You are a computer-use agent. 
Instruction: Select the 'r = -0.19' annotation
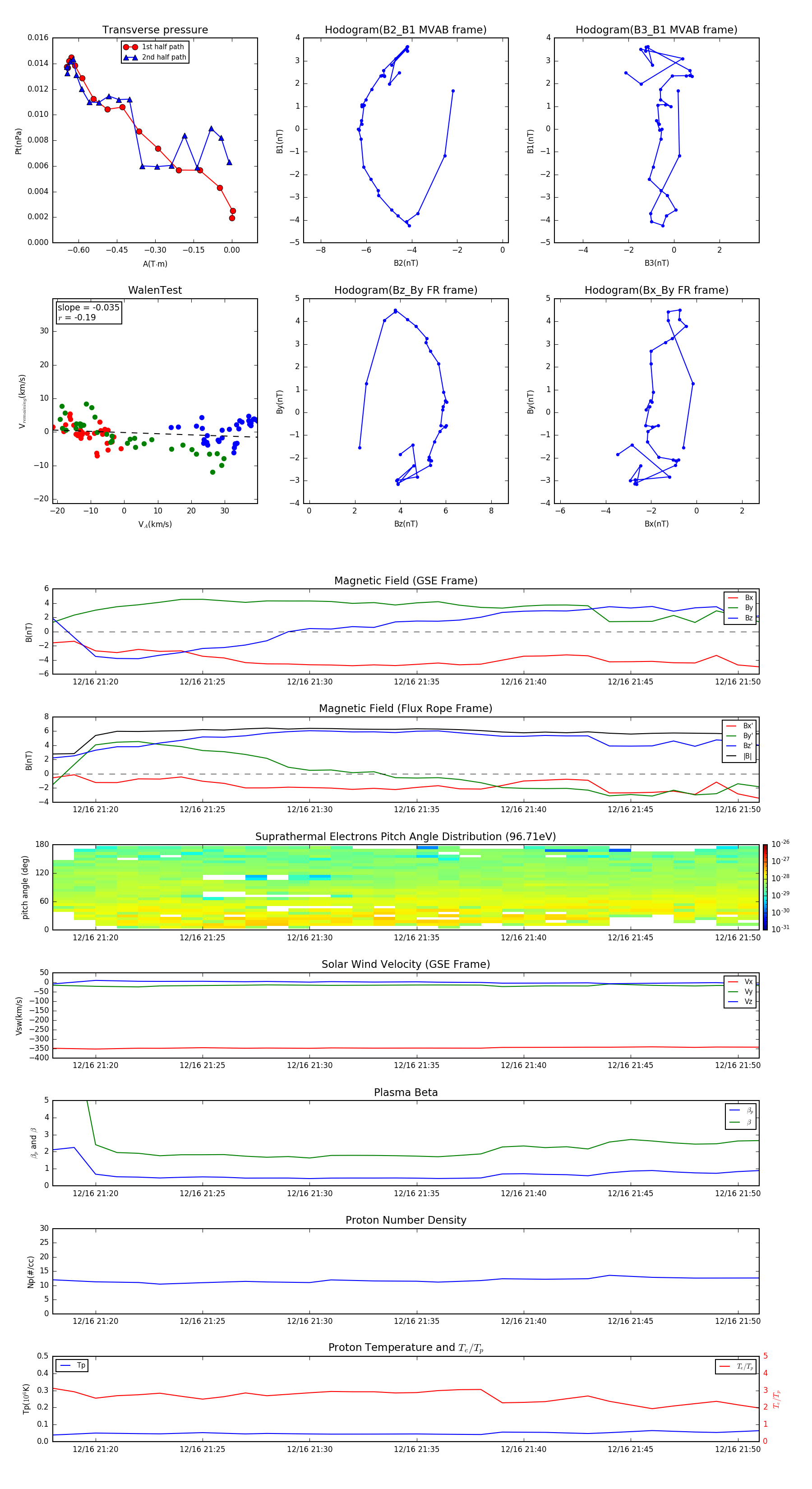pos(77,317)
